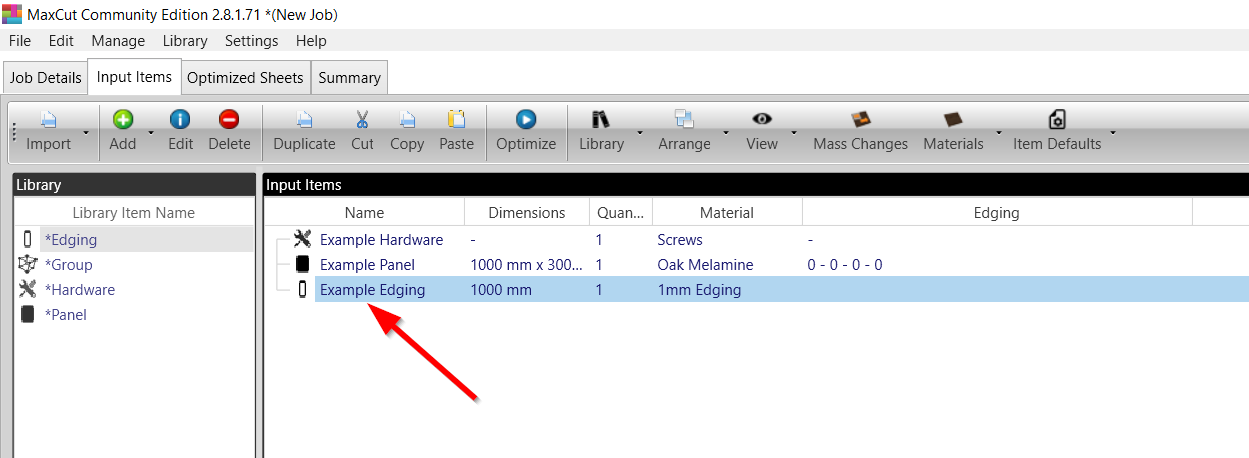Click the Example Panel black icon

point(303,265)
